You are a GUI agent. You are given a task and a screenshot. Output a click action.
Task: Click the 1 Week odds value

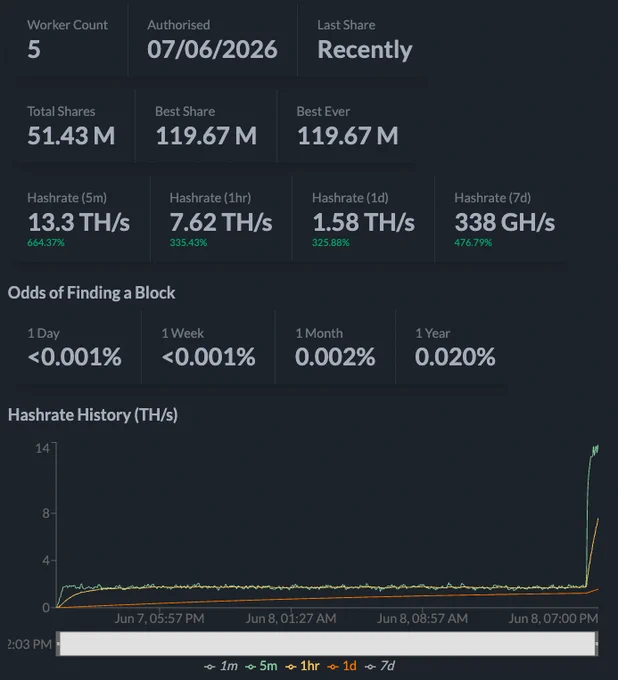209,357
